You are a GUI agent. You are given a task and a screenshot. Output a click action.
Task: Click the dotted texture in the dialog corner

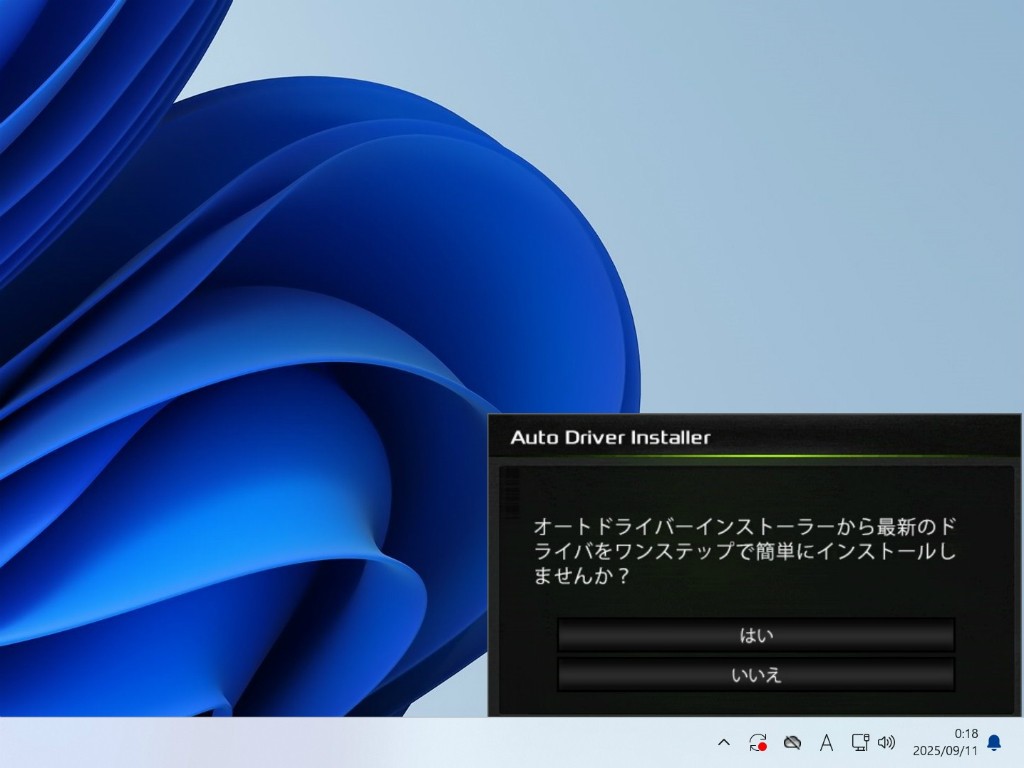pyautogui.click(x=509, y=486)
